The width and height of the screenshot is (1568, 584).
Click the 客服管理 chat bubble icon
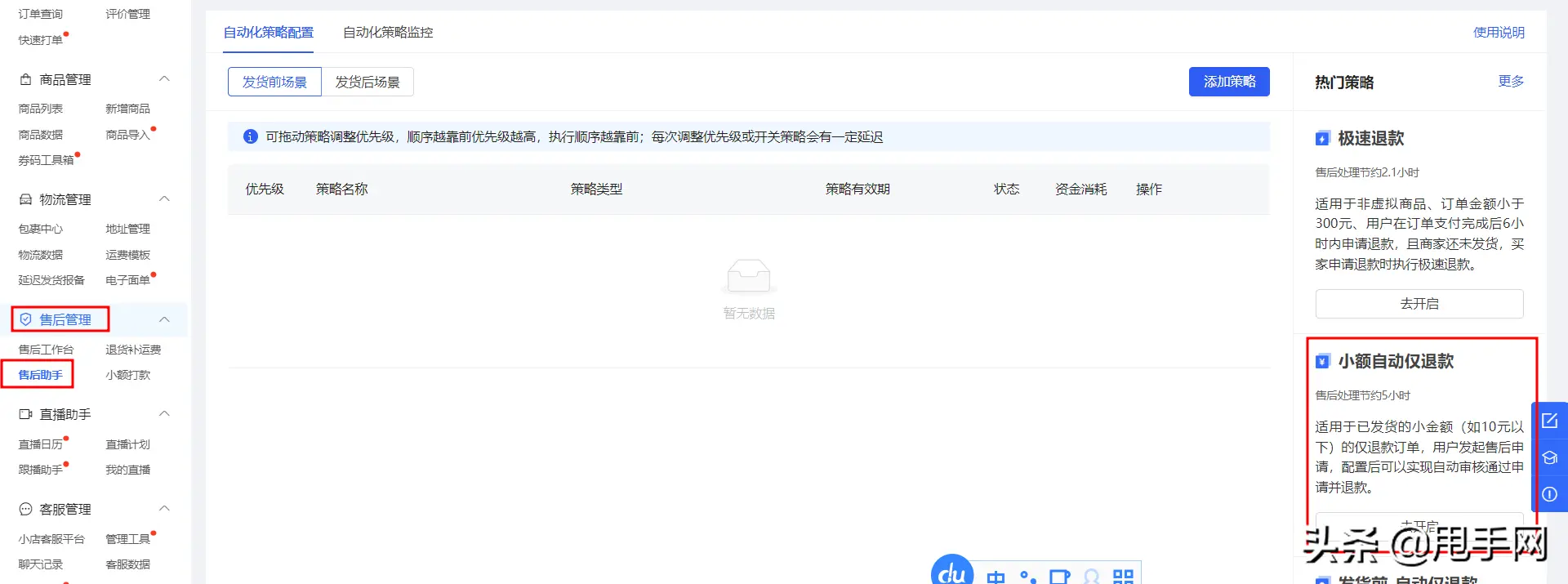pyautogui.click(x=25, y=509)
